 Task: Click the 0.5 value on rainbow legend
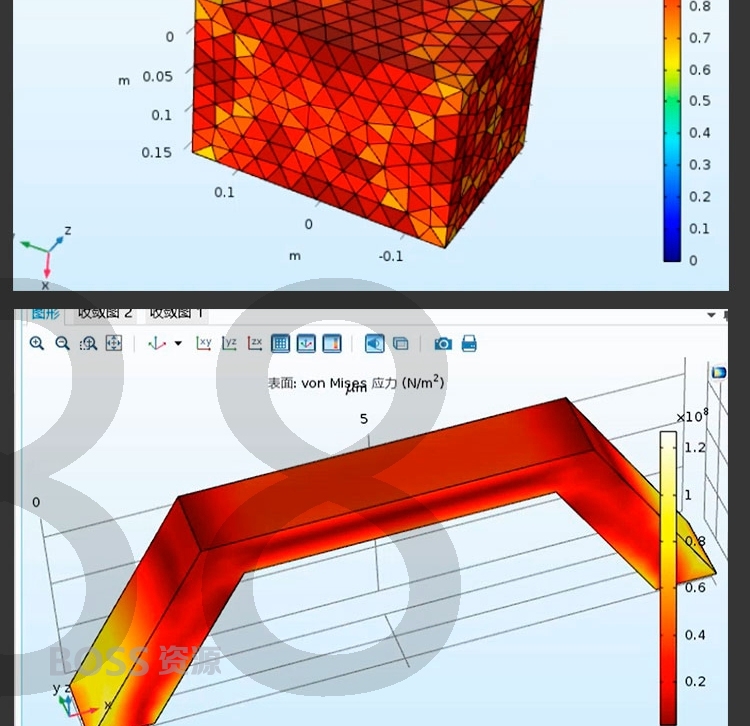700,101
